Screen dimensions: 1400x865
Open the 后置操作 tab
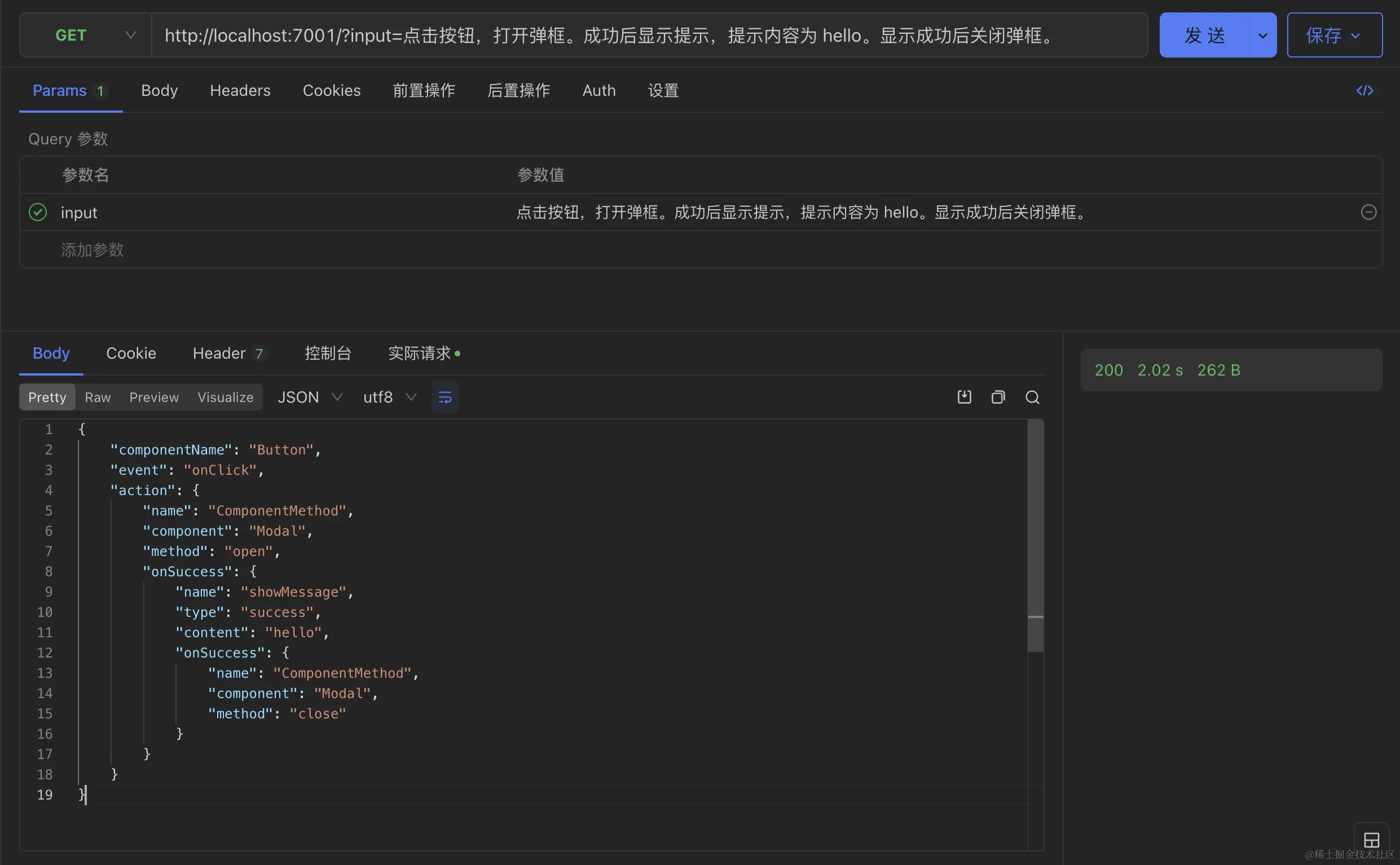tap(518, 90)
